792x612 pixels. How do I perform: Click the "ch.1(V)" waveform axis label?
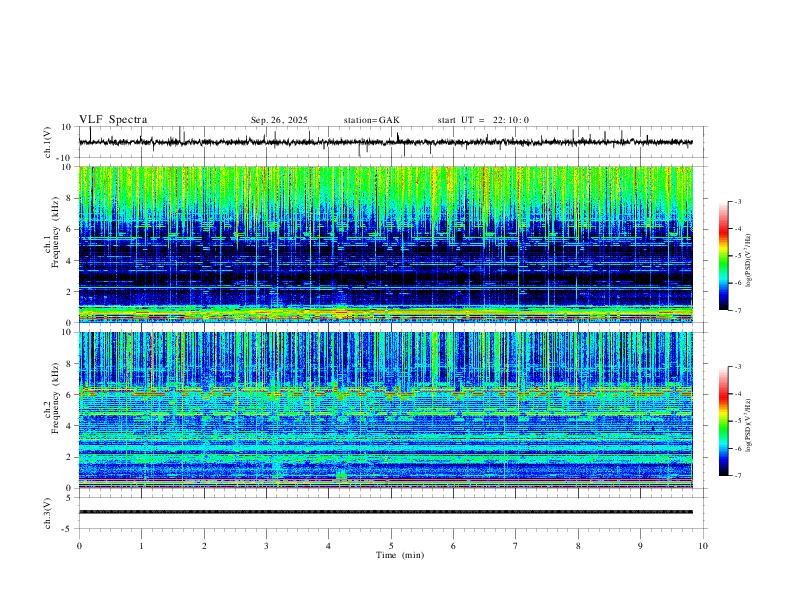point(48,142)
